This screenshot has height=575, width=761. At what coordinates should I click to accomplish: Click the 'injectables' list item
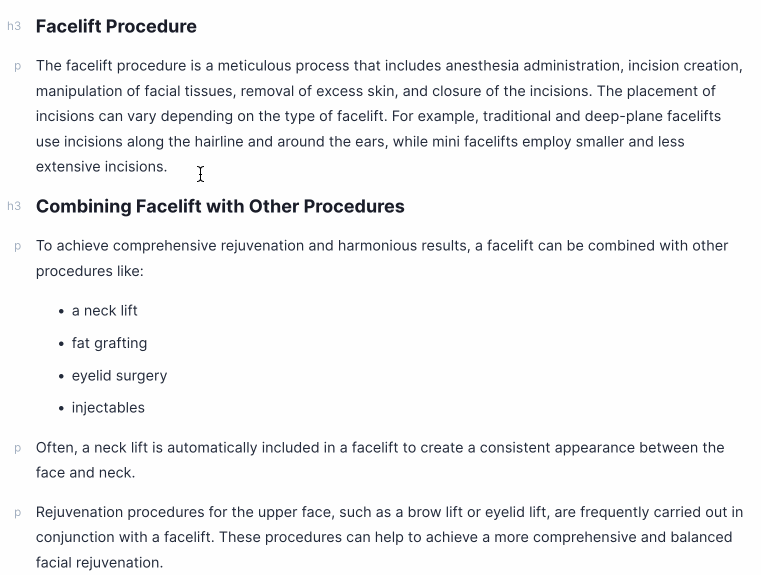(108, 408)
